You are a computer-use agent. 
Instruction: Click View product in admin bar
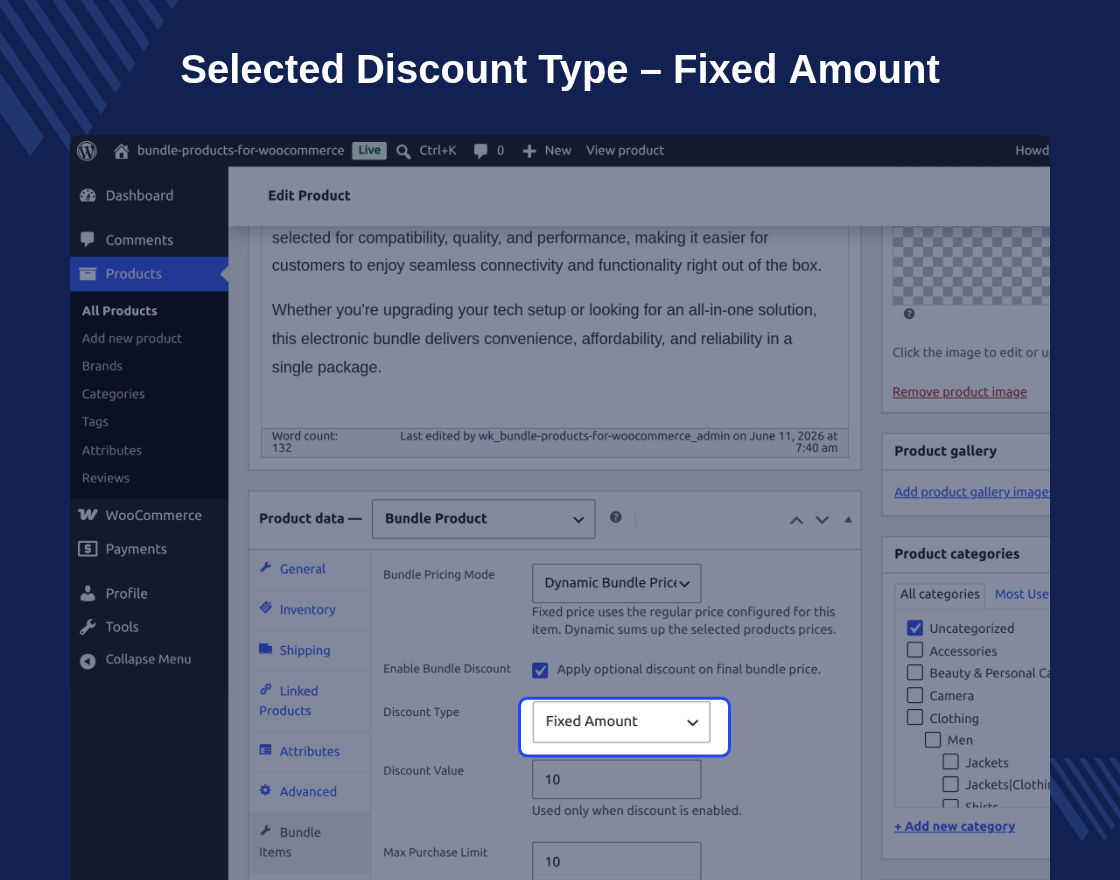[625, 151]
